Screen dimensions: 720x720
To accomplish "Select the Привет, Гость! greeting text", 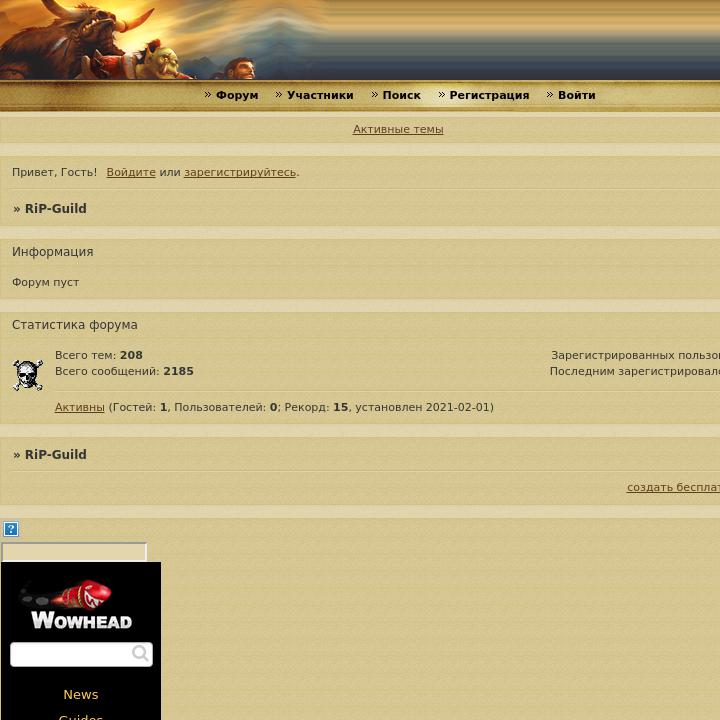I will pos(55,172).
